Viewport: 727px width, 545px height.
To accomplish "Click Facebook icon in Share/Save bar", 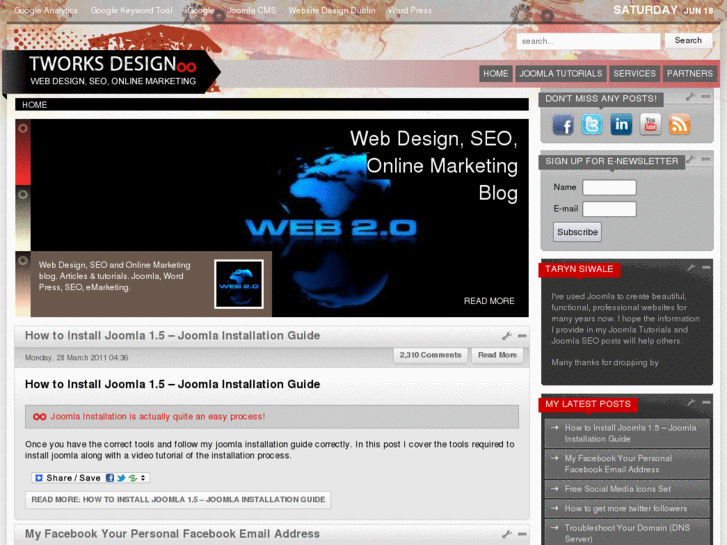I will click(109, 478).
